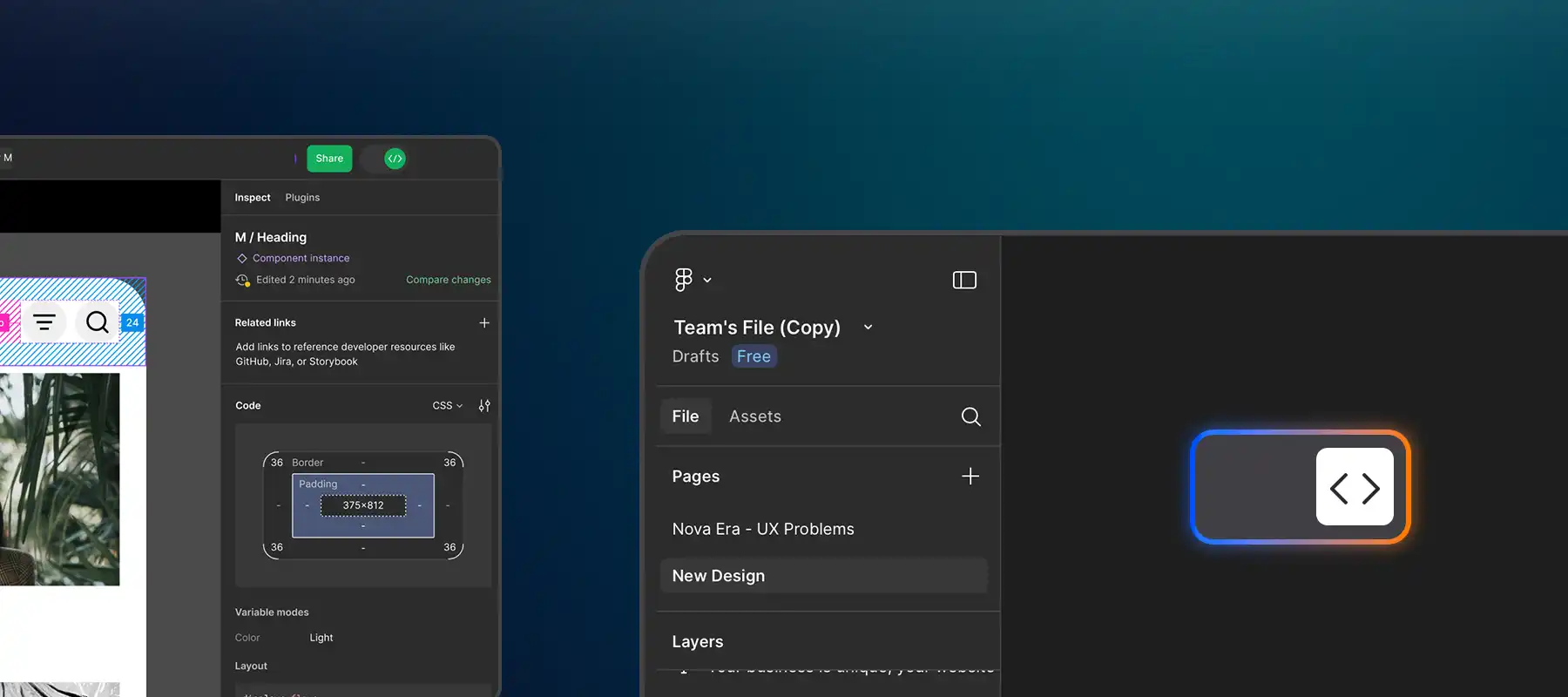Click the 375×812 dimension box
The height and width of the screenshot is (697, 1568).
point(363,505)
